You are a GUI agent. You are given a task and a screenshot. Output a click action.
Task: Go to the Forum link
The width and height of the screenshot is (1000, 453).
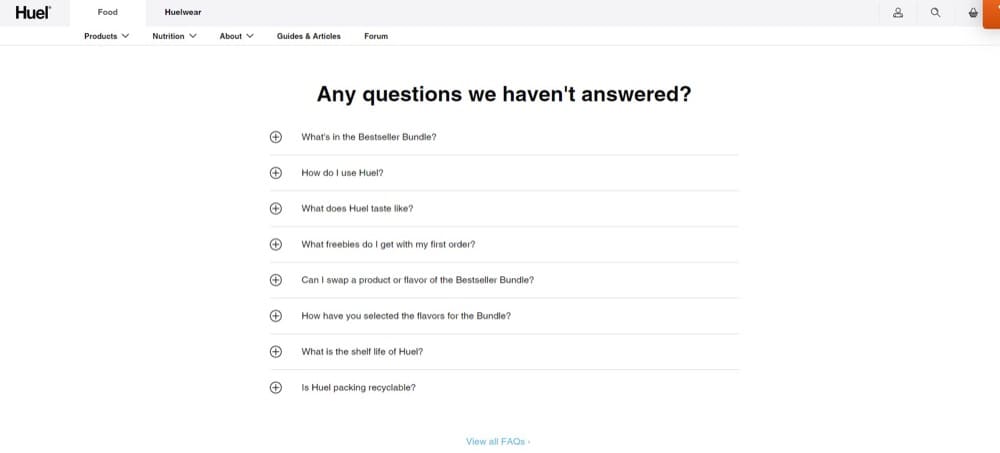coord(376,36)
